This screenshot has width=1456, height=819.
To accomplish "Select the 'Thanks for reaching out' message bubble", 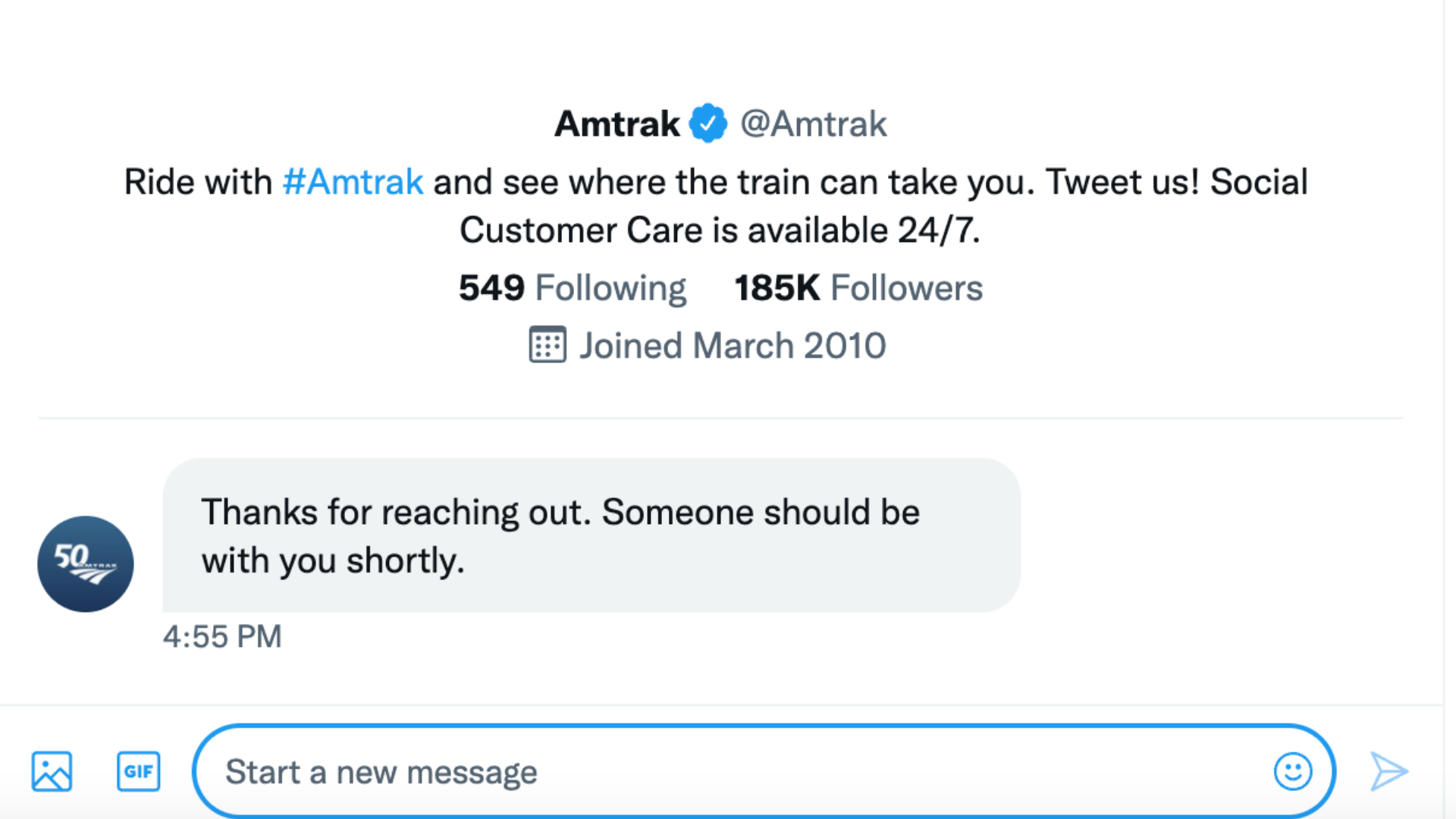I will 591,535.
